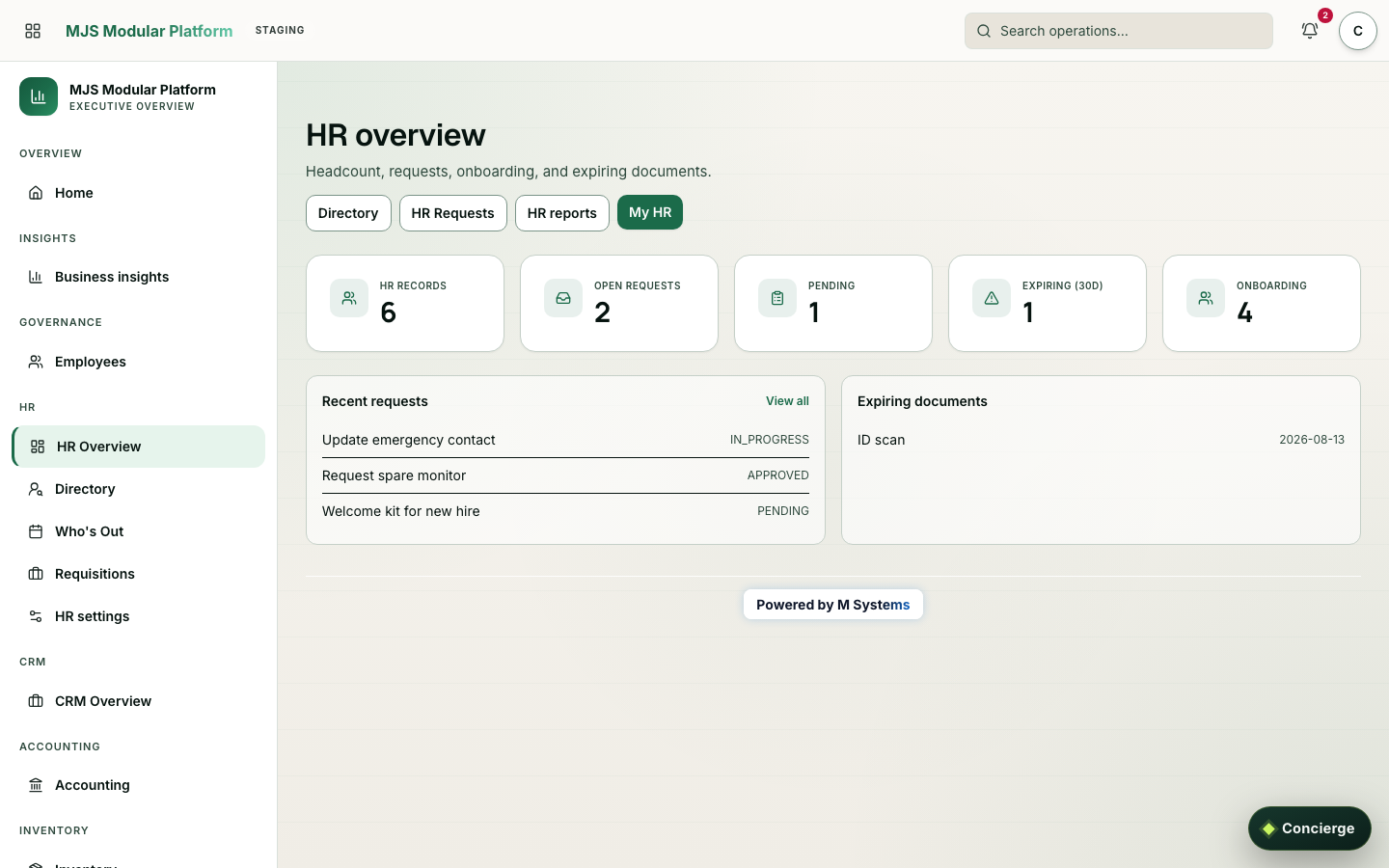Open Business insights in sidebar
The width and height of the screenshot is (1389, 868).
[x=139, y=277]
